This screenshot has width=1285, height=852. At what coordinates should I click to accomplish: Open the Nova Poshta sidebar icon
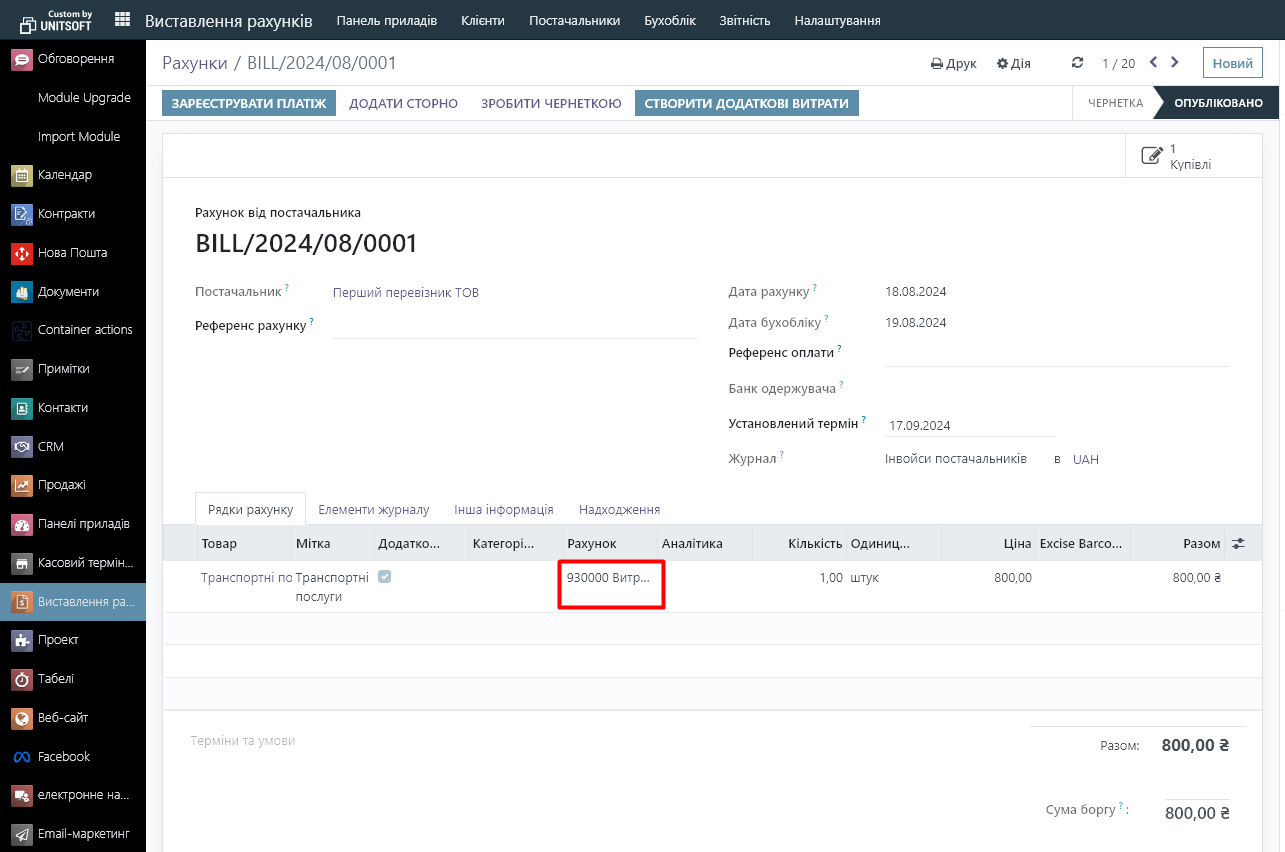22,253
